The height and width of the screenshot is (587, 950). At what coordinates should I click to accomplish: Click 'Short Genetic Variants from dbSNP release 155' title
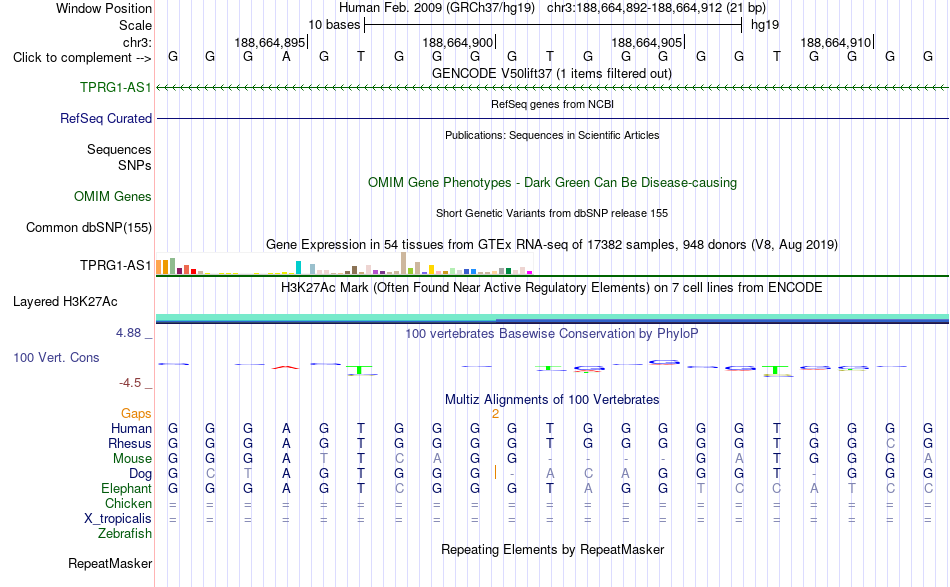click(552, 213)
